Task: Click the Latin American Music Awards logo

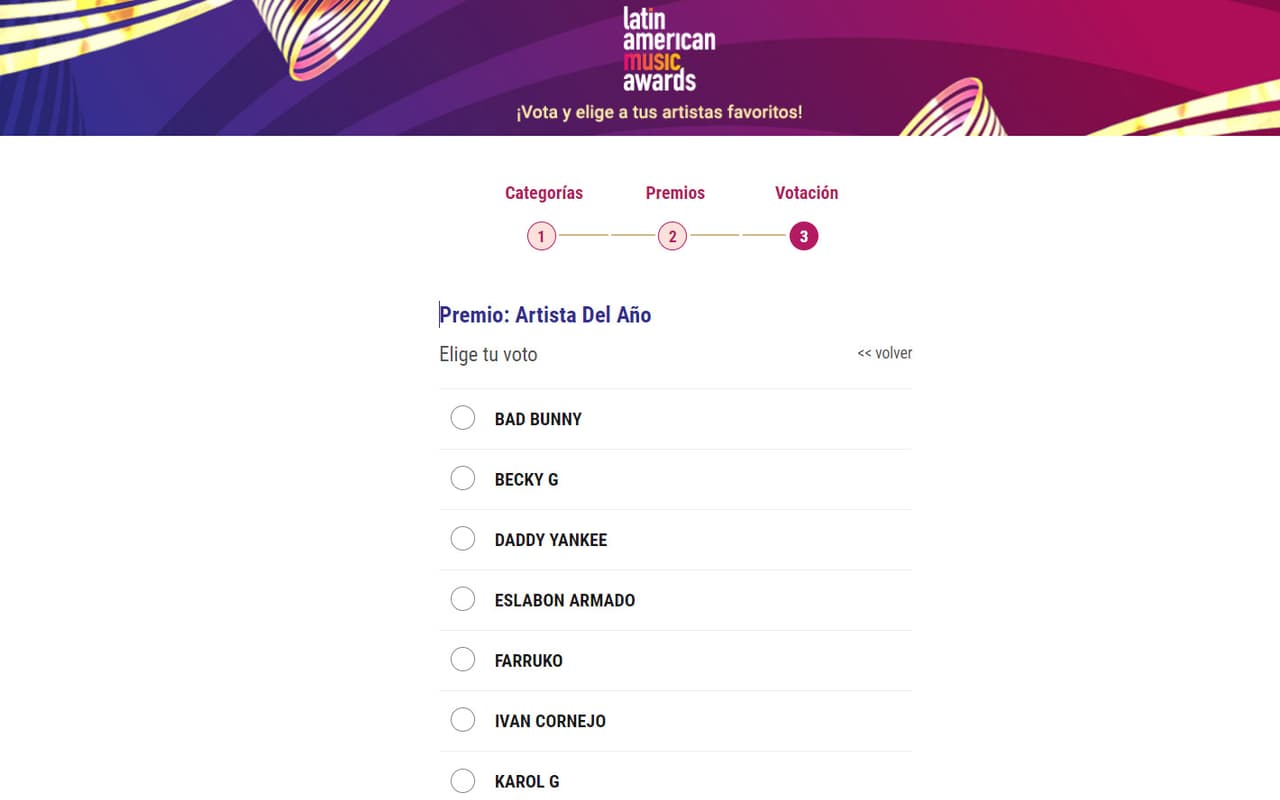Action: point(669,49)
